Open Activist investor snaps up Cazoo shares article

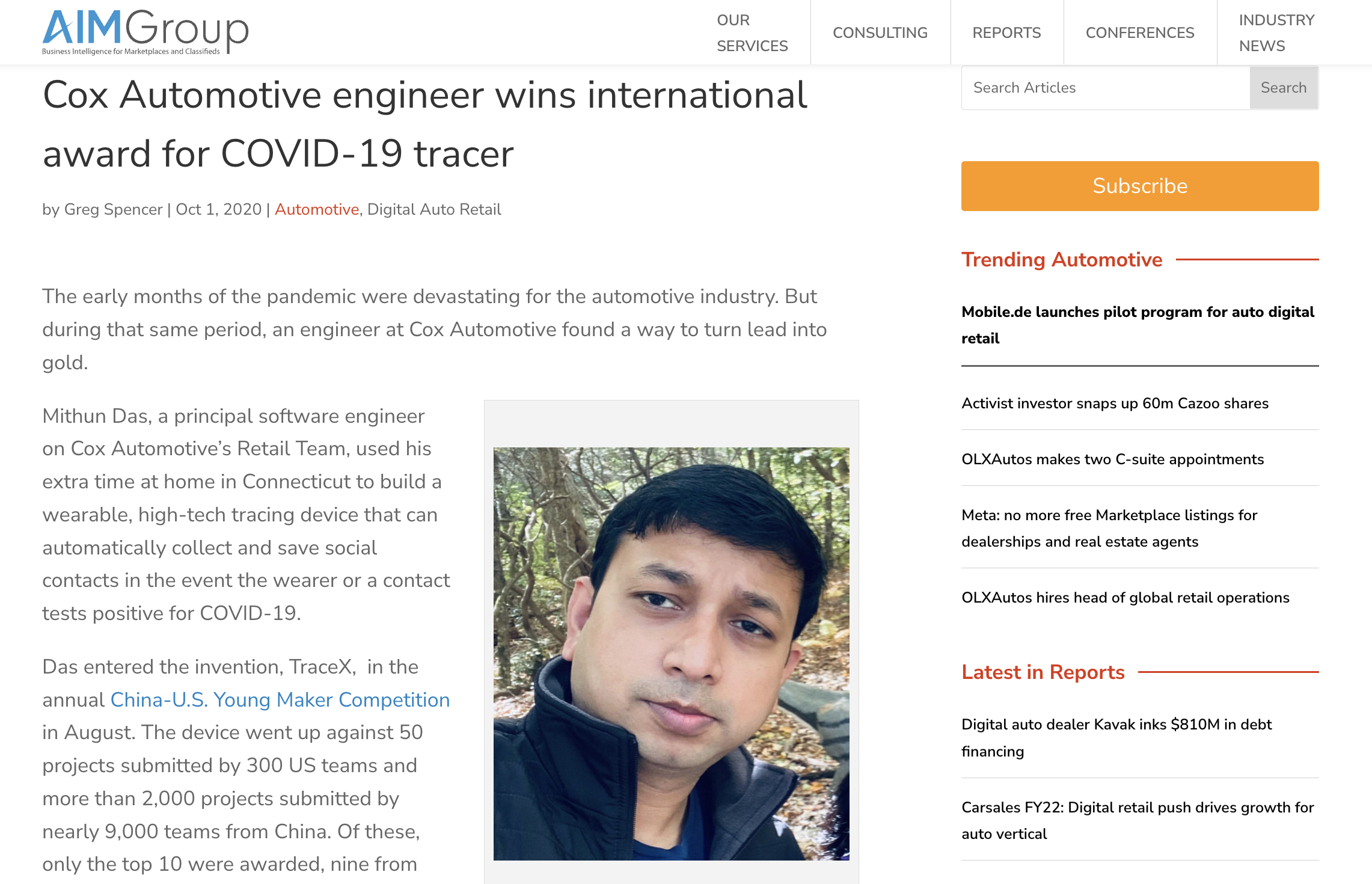pos(1115,404)
